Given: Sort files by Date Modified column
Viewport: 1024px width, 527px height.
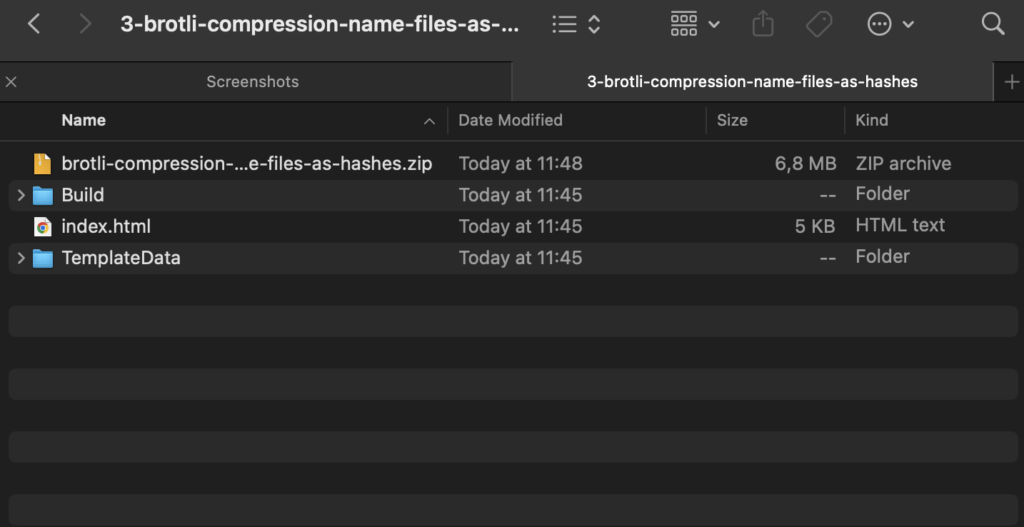Looking at the screenshot, I should click(x=510, y=120).
